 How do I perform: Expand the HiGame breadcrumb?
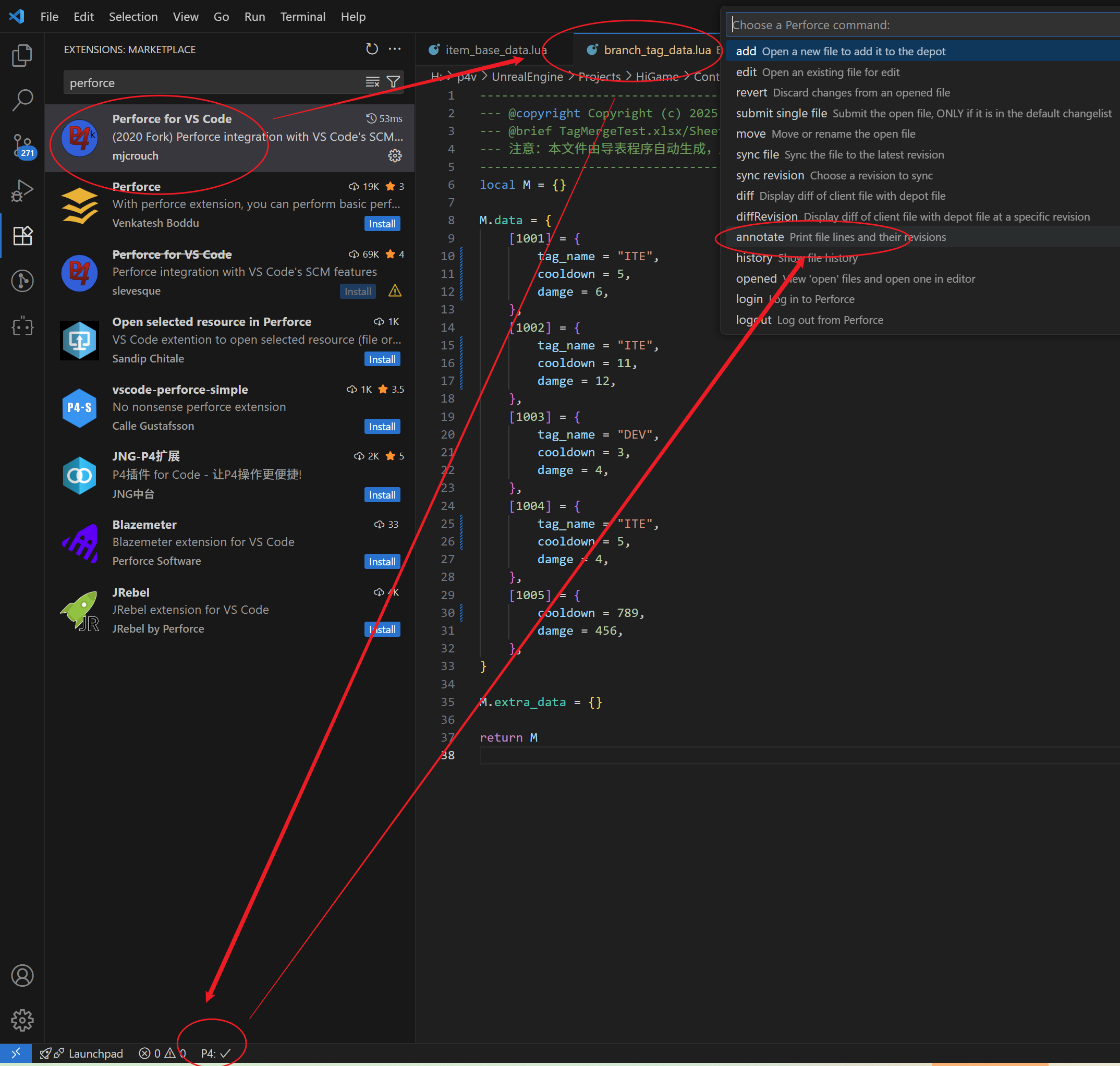pyautogui.click(x=657, y=76)
